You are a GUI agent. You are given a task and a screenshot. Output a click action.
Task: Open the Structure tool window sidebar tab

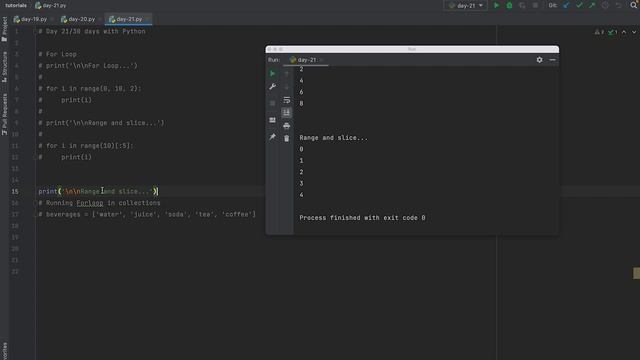(4, 67)
